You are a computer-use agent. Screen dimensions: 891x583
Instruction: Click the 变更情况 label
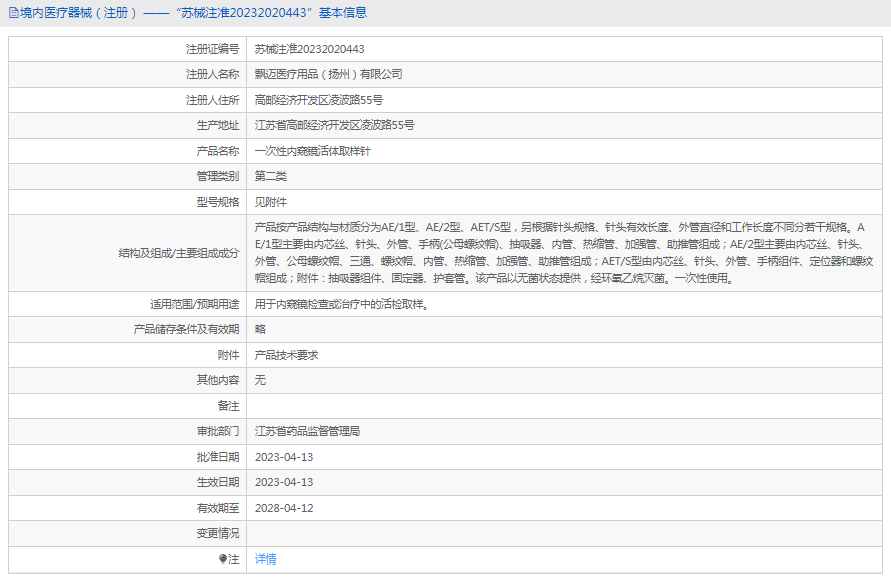pos(218,533)
